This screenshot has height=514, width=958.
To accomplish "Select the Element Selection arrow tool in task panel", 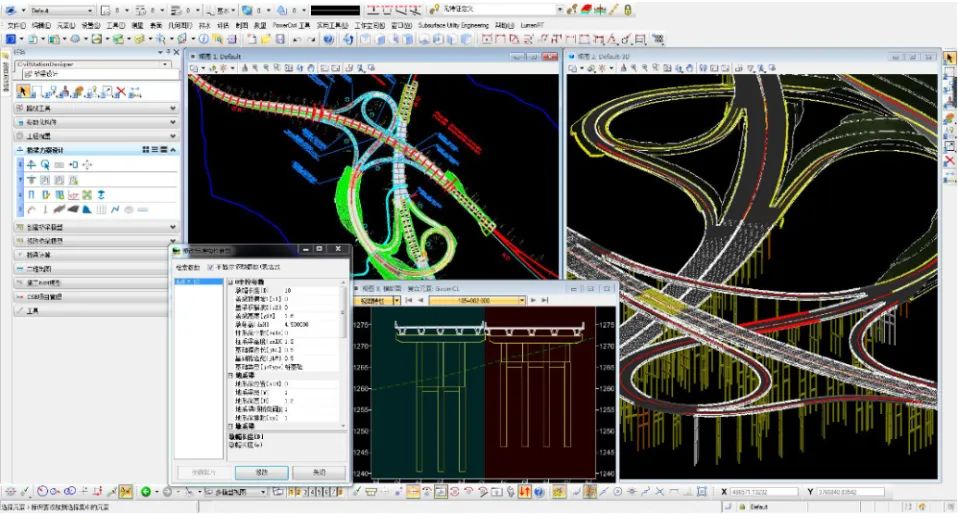I will tap(24, 92).
